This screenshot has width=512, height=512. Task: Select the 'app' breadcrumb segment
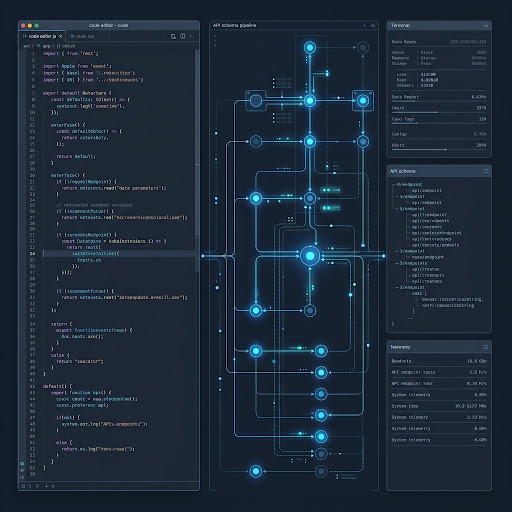(x=46, y=46)
